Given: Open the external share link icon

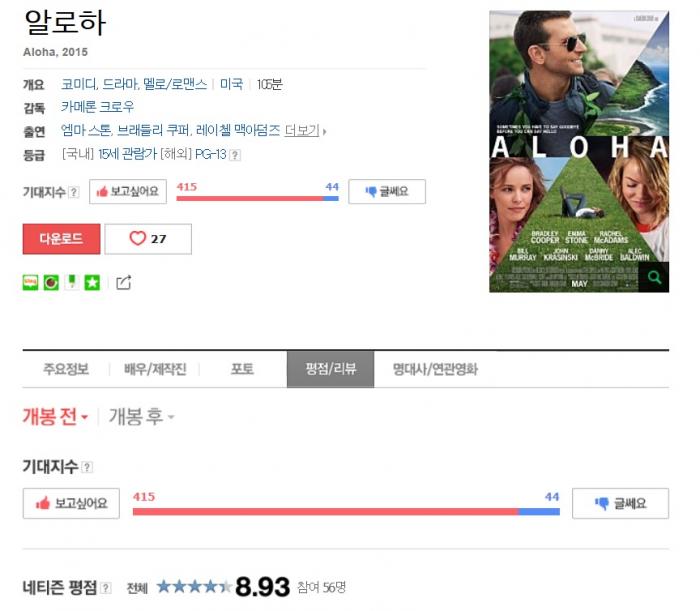Looking at the screenshot, I should (x=124, y=283).
